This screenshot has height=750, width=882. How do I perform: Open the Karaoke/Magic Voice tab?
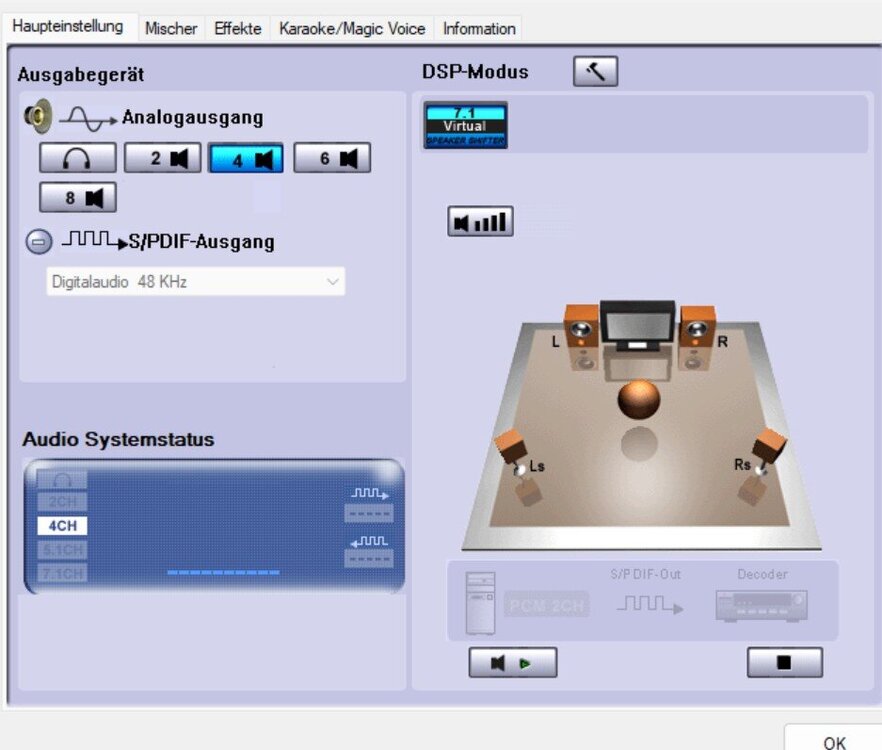[x=352, y=29]
